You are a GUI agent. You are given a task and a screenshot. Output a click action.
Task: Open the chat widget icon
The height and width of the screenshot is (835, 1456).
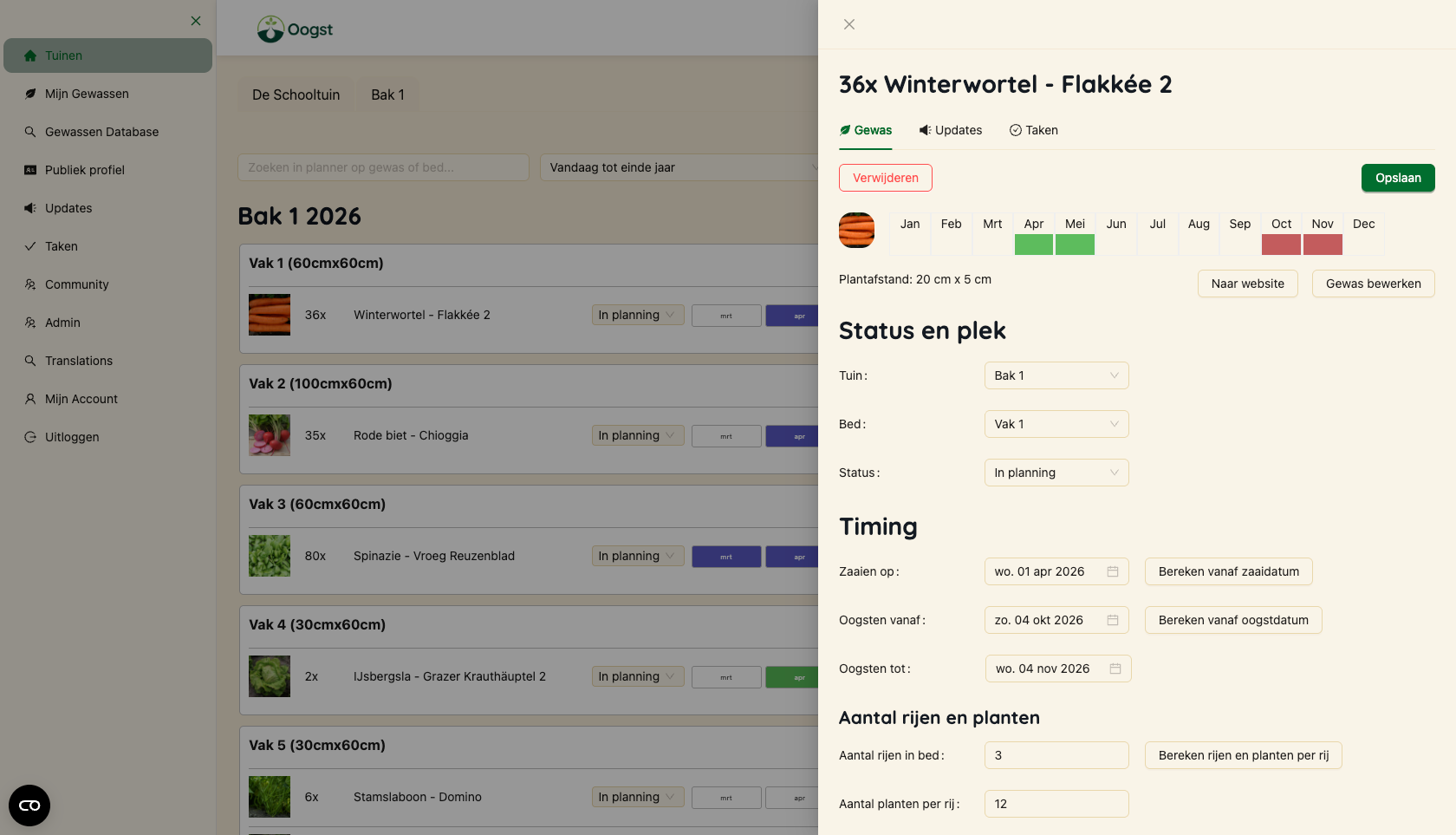click(29, 806)
